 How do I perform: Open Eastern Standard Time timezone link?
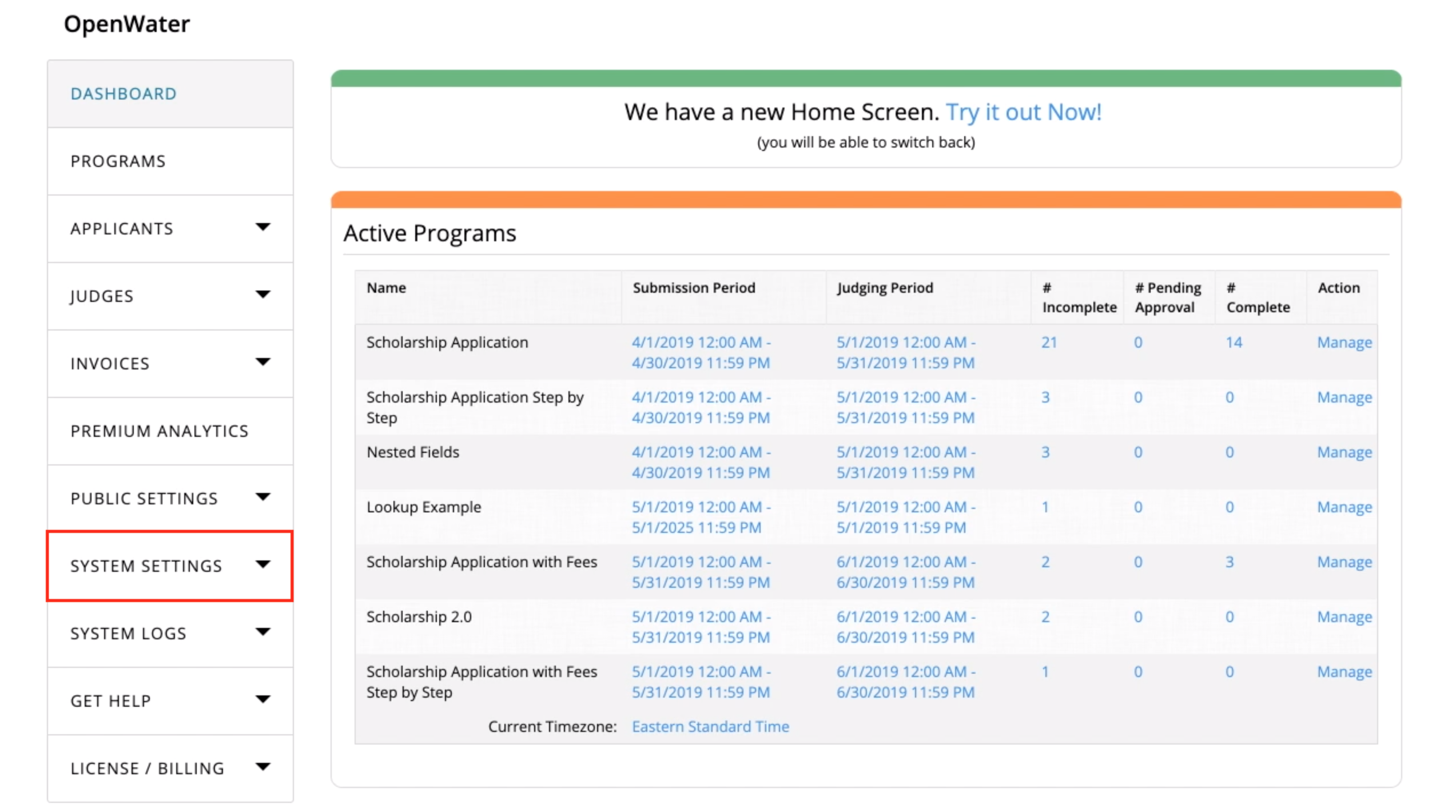[x=710, y=727]
